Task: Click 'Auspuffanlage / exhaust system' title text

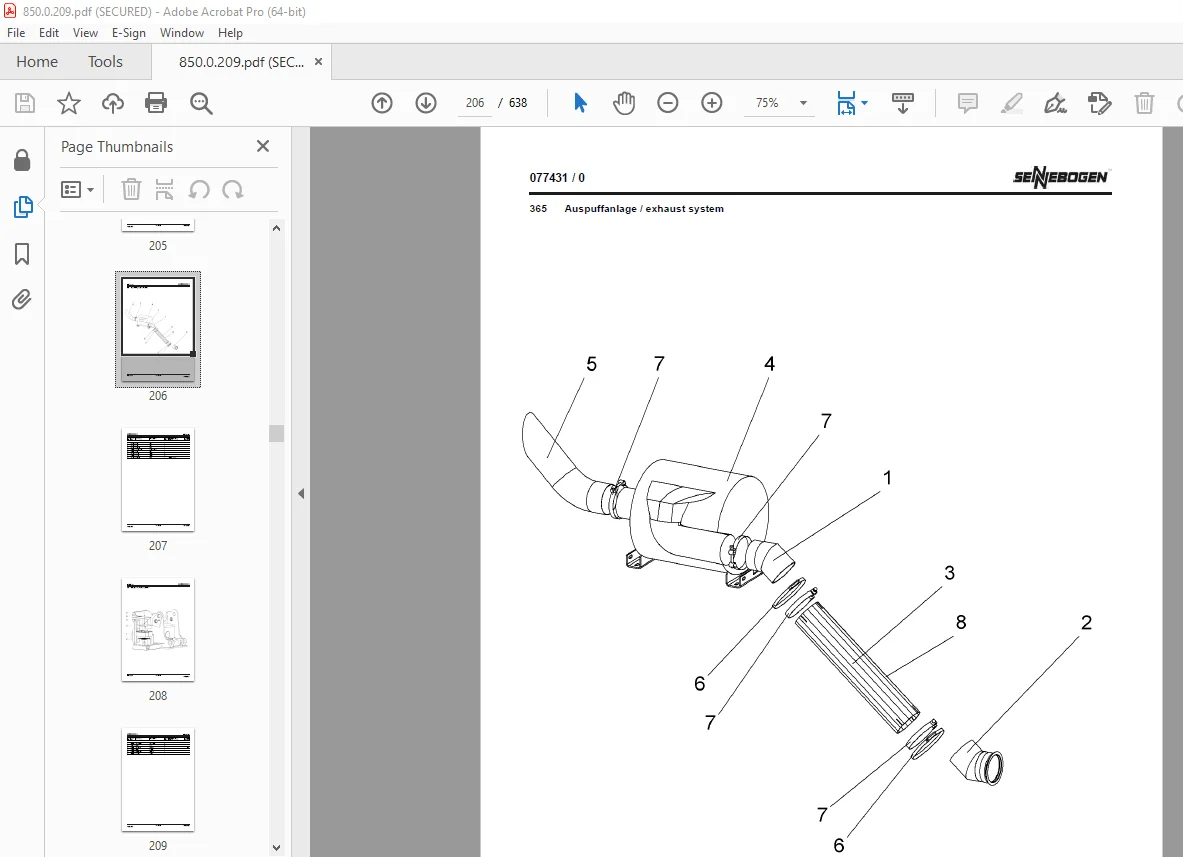Action: point(644,209)
